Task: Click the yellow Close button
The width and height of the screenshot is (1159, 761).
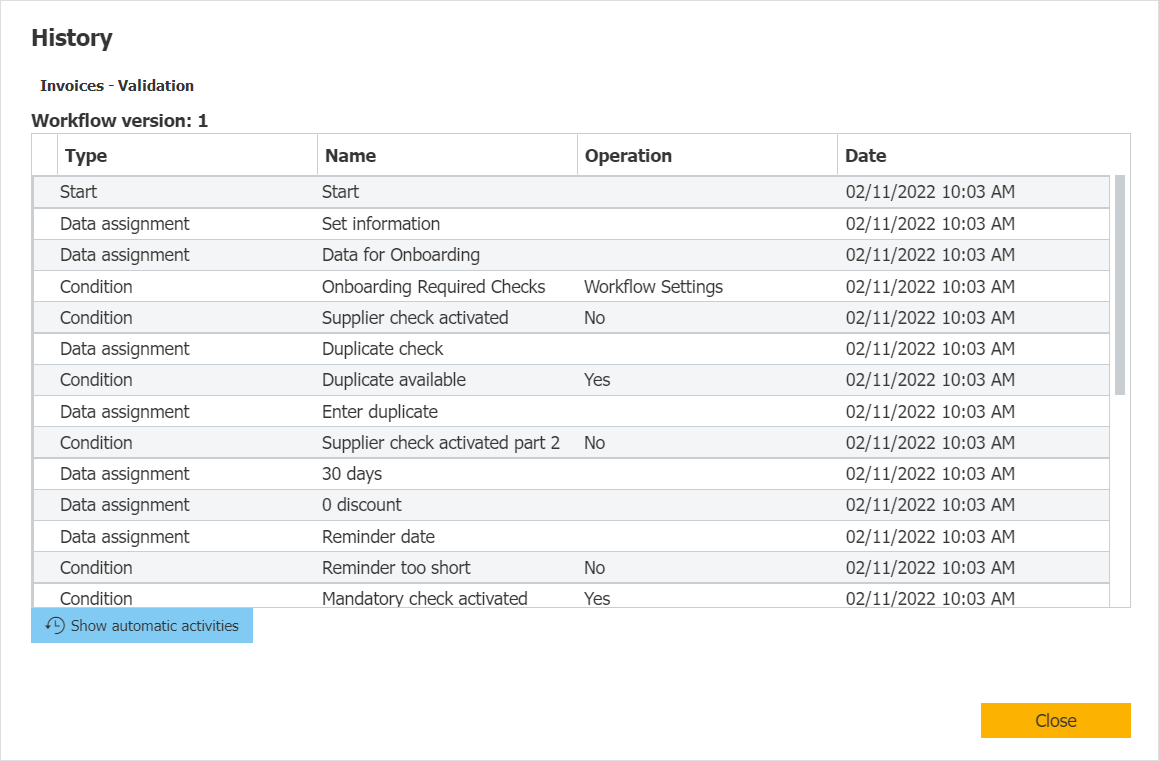Action: click(x=1055, y=720)
